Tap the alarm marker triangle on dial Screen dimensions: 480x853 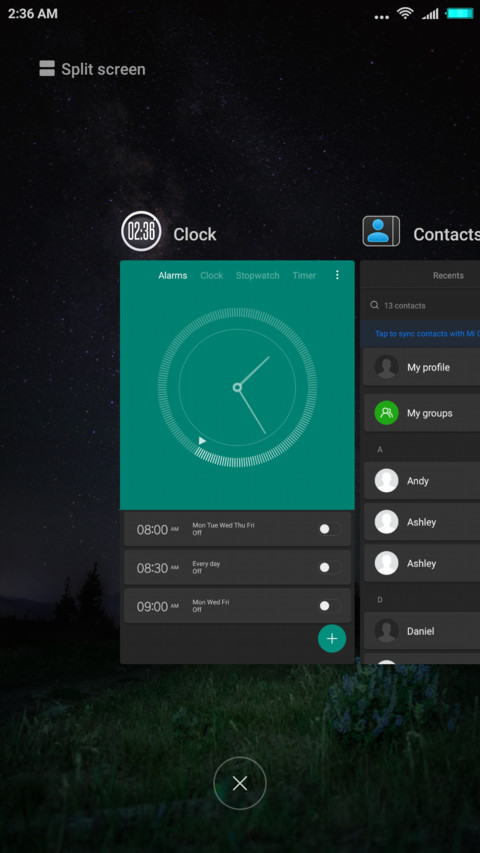click(202, 441)
